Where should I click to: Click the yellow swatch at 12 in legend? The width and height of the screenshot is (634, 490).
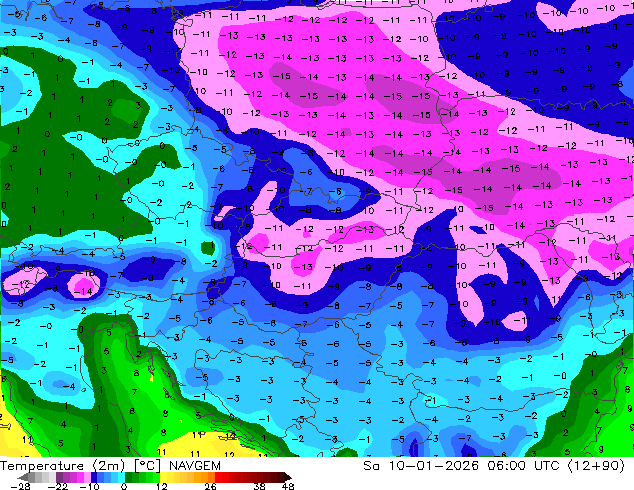(163, 477)
